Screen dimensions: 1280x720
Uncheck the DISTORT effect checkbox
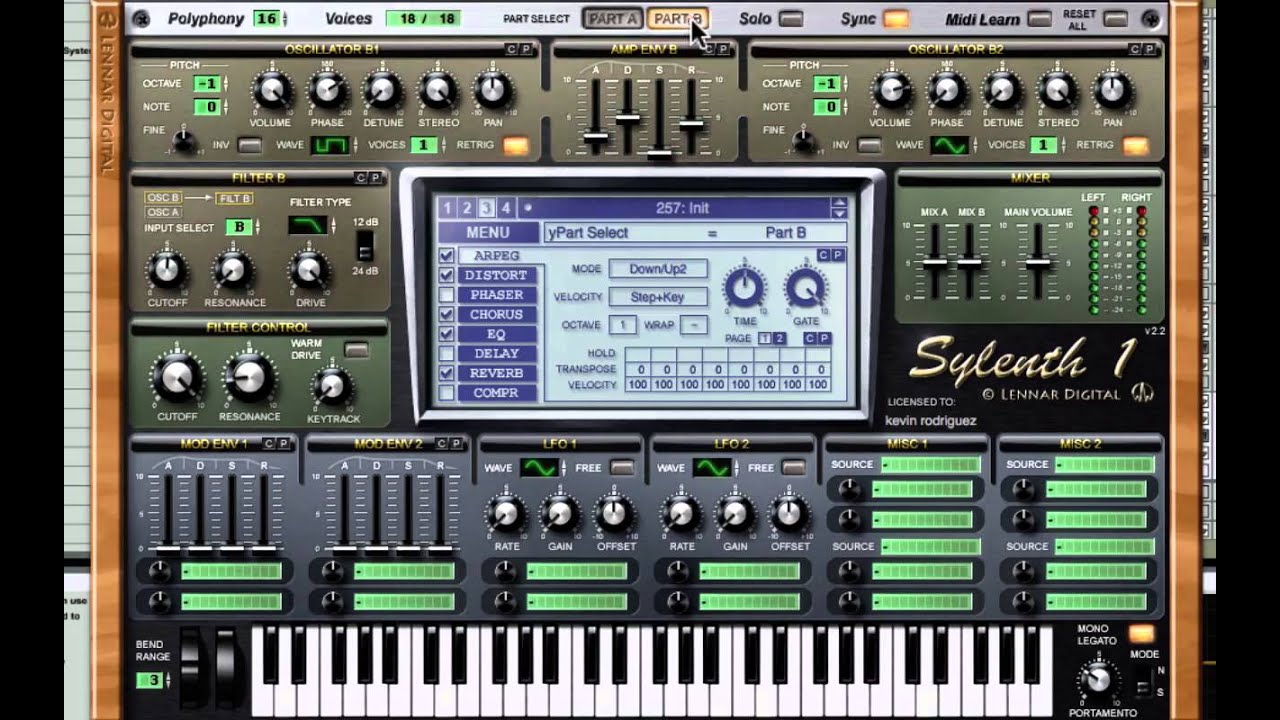(446, 275)
